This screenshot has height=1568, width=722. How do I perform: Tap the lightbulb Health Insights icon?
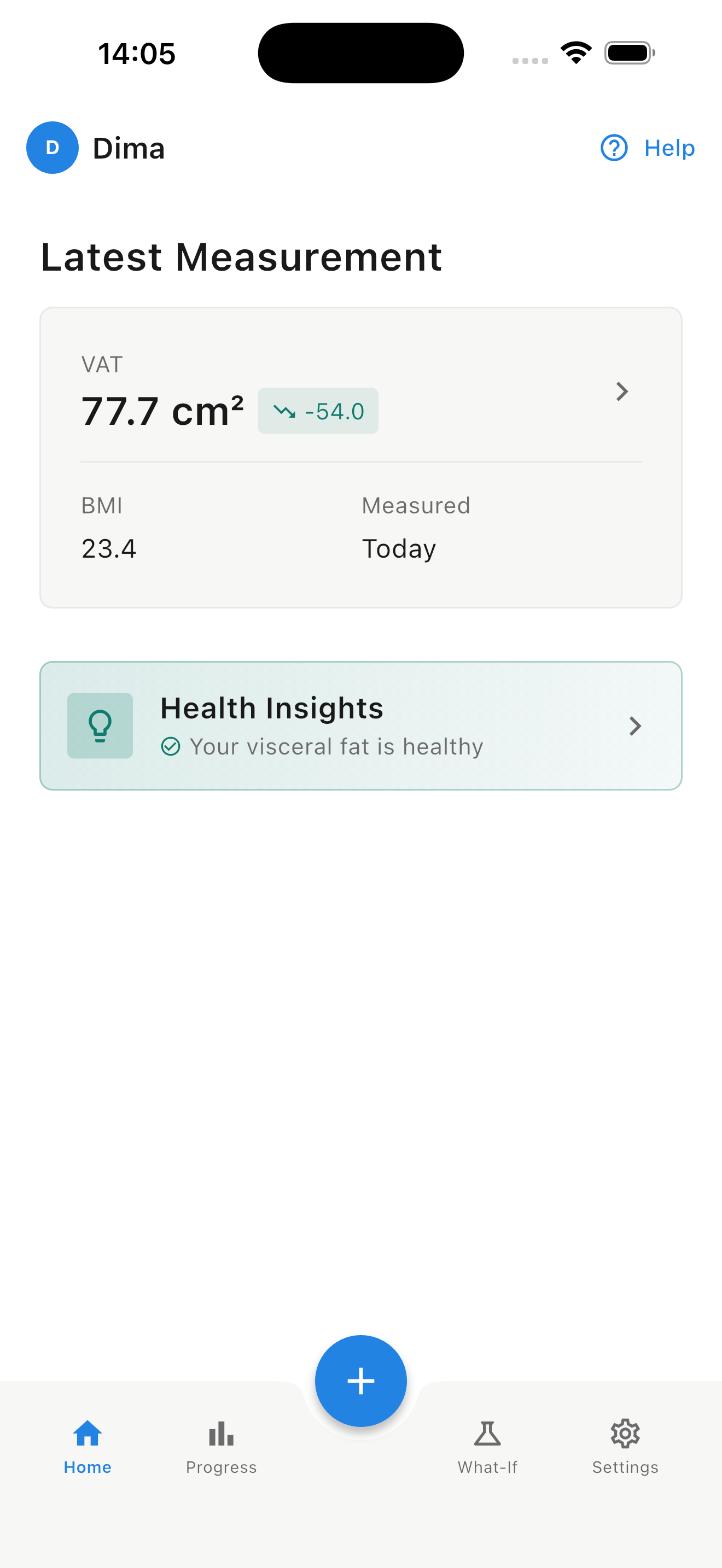pos(100,726)
